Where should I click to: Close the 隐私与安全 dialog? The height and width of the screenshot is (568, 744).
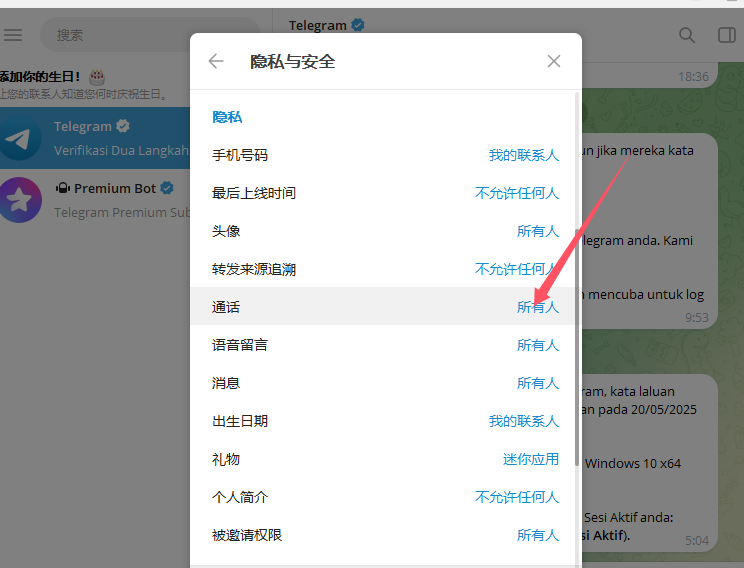coord(554,61)
